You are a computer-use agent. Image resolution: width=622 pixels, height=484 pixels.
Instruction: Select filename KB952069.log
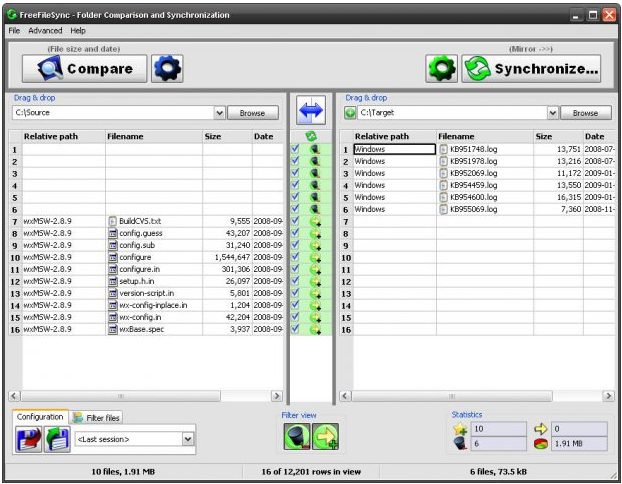click(x=473, y=173)
